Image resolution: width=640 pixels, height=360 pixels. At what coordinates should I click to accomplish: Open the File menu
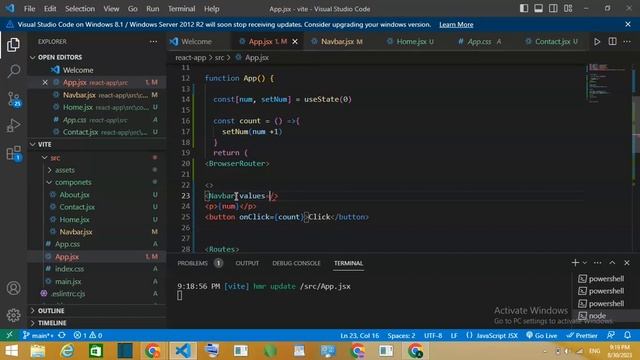coord(29,9)
